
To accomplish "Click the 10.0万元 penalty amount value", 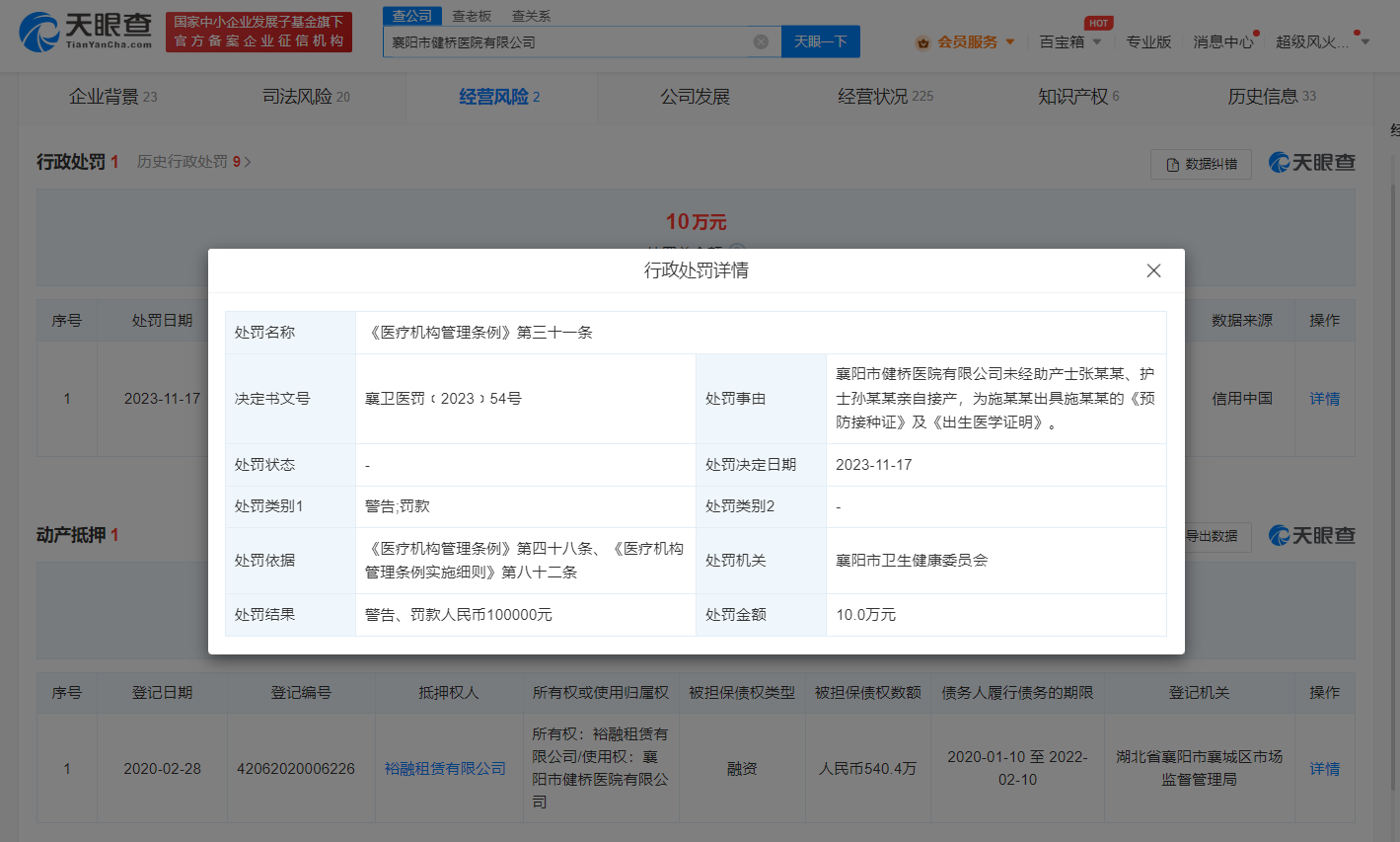I will pyautogui.click(x=866, y=615).
